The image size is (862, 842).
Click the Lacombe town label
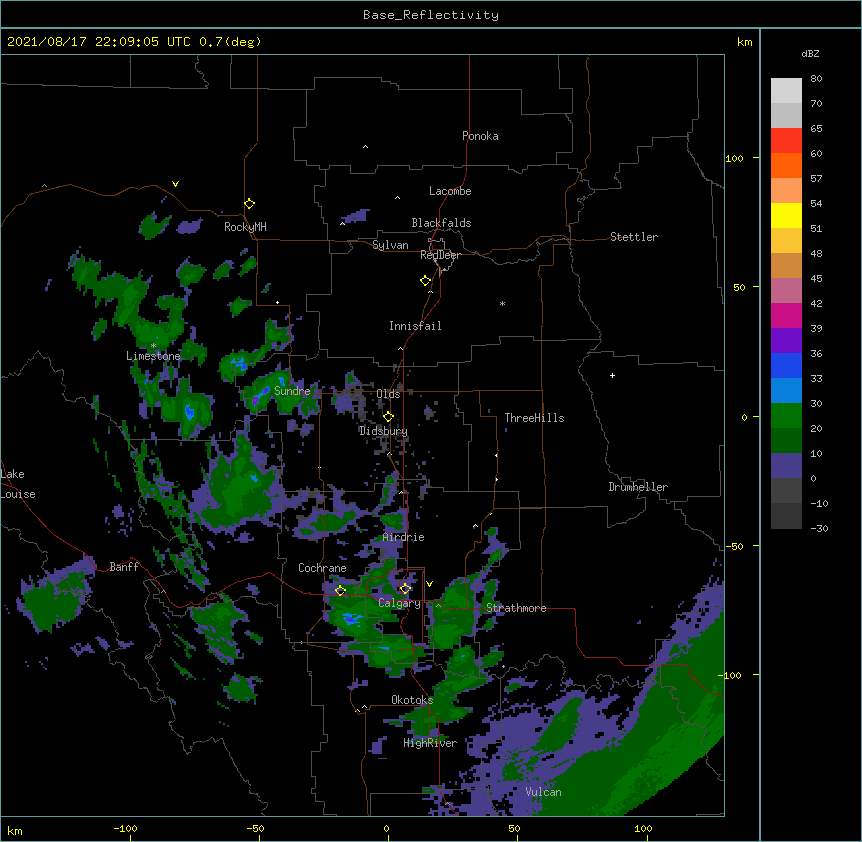click(x=450, y=191)
